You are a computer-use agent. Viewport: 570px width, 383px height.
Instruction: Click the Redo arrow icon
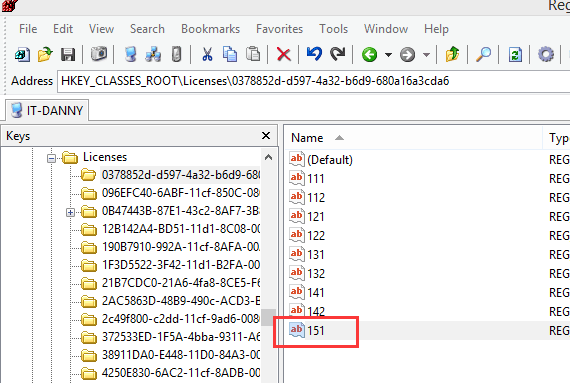[337, 55]
